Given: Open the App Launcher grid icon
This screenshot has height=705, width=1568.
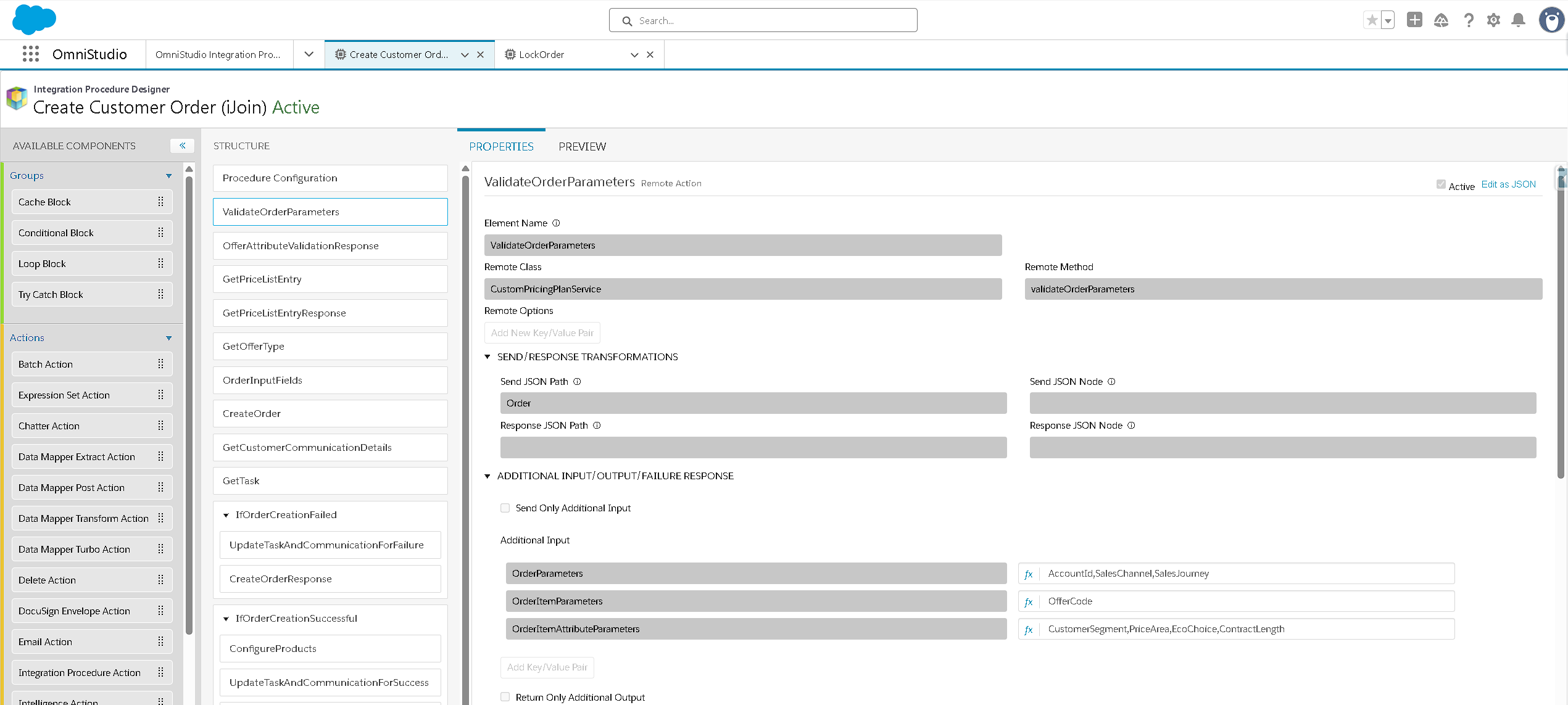Looking at the screenshot, I should pos(30,54).
